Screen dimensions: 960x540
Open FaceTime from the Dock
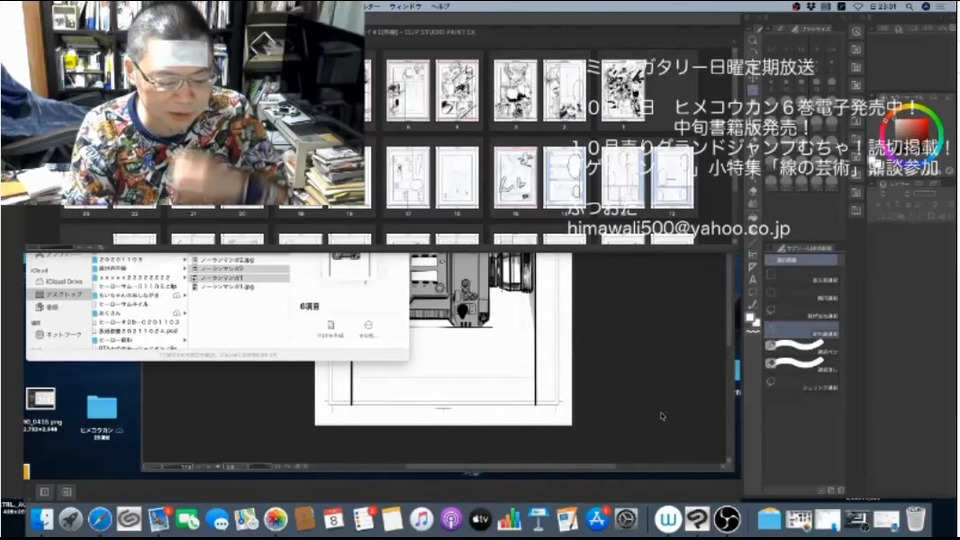click(187, 520)
